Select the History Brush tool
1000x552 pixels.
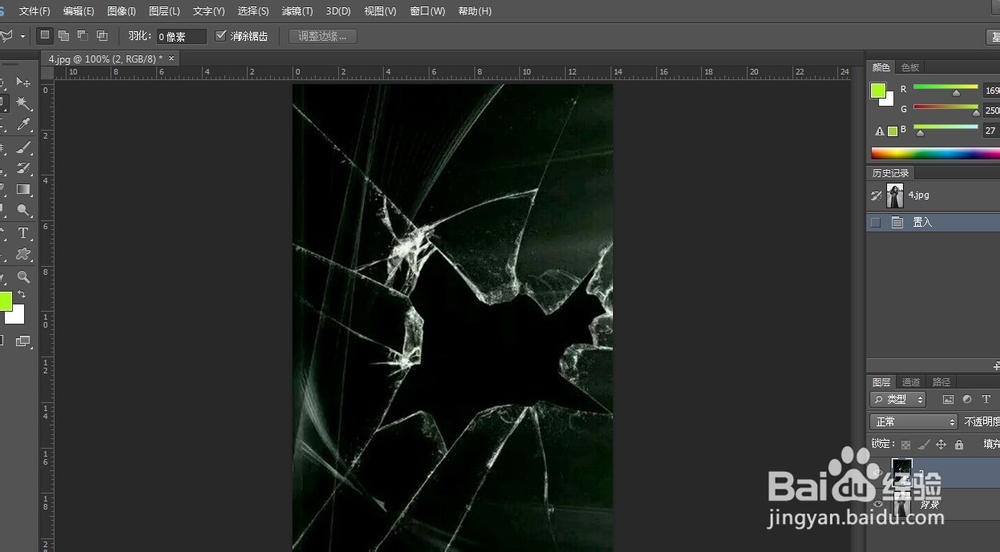pos(23,168)
